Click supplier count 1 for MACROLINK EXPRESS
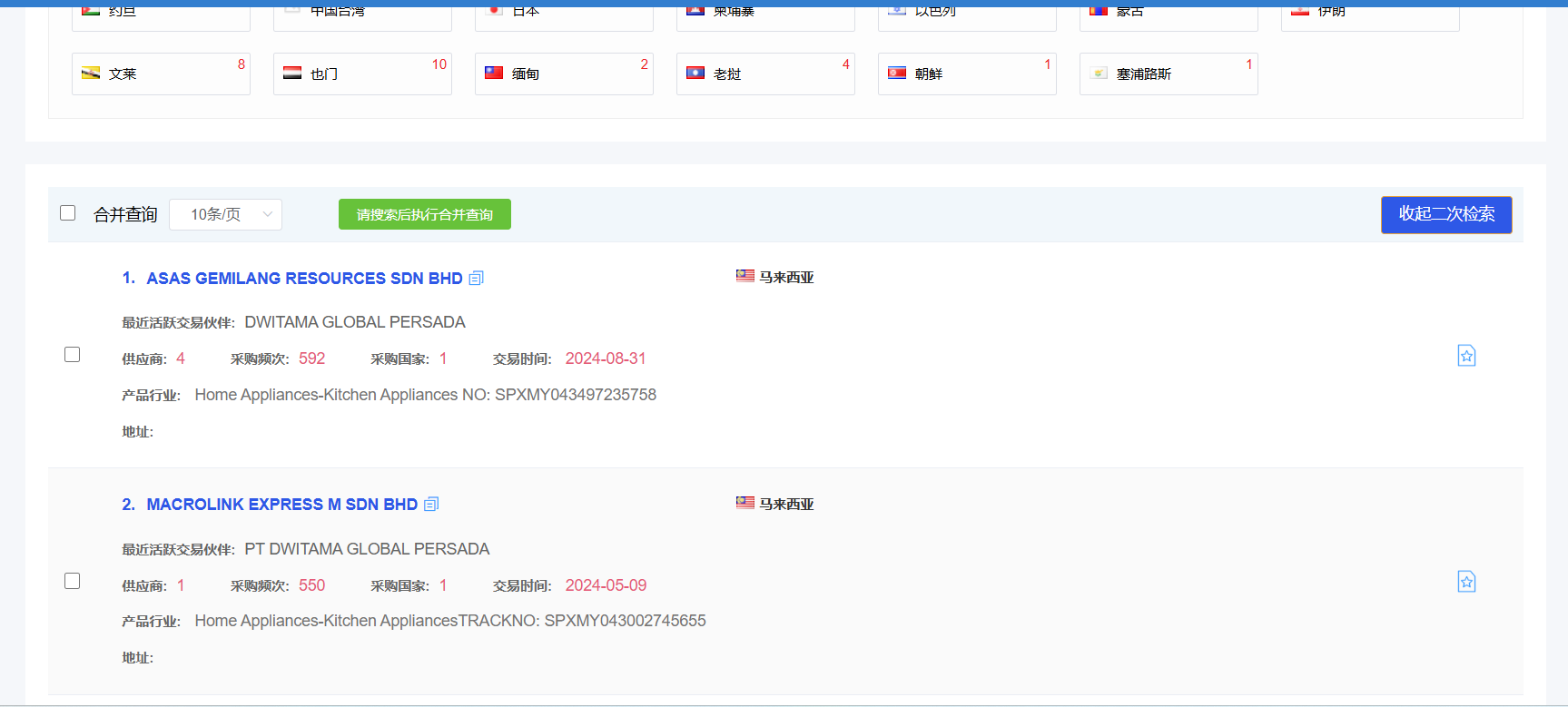 tap(181, 585)
